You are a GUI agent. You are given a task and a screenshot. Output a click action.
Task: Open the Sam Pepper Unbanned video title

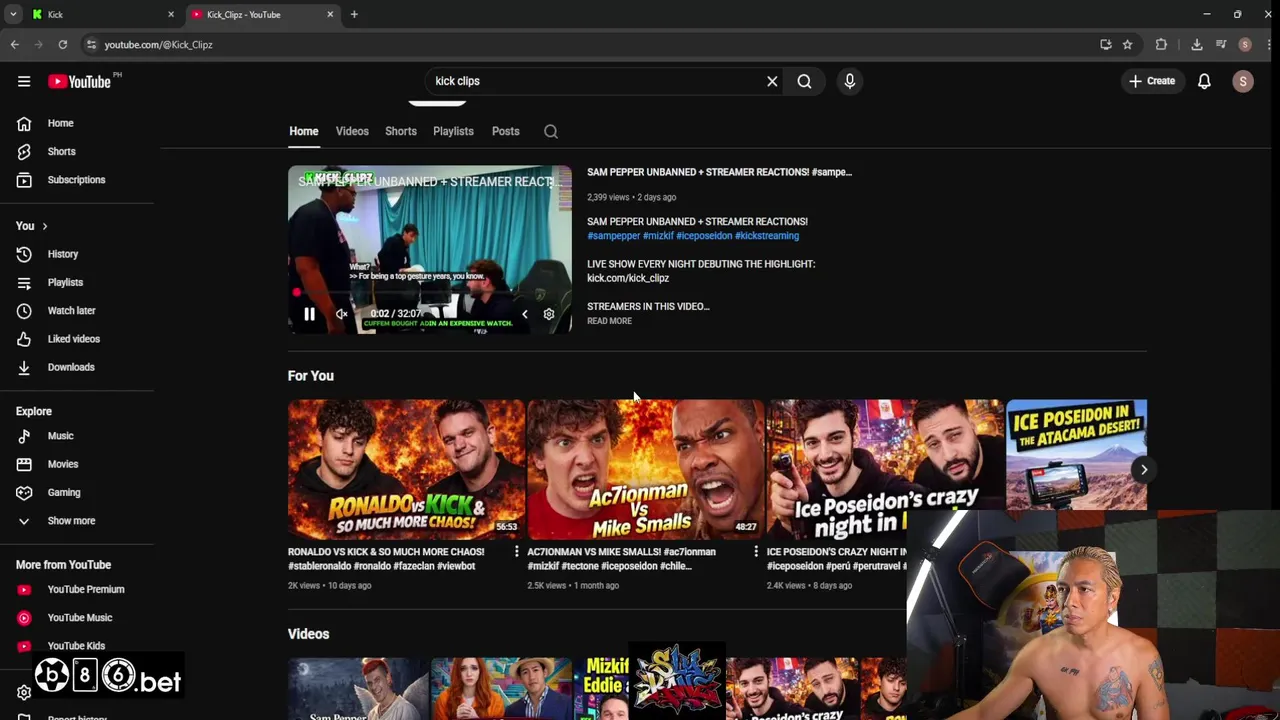(719, 172)
